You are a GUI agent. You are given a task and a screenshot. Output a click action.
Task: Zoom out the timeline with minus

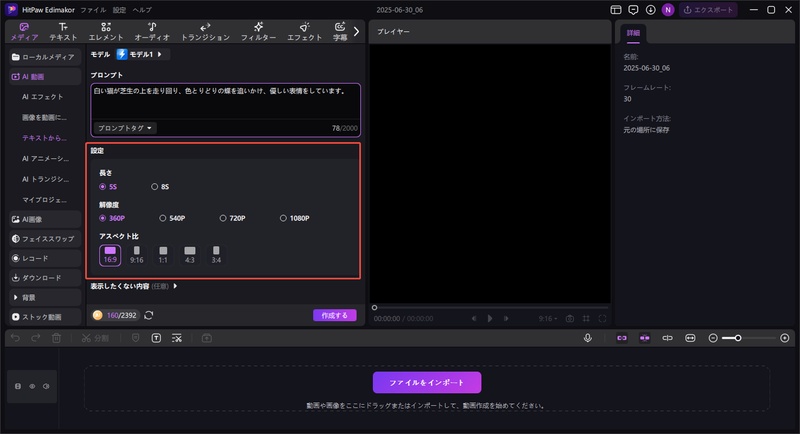click(x=713, y=338)
